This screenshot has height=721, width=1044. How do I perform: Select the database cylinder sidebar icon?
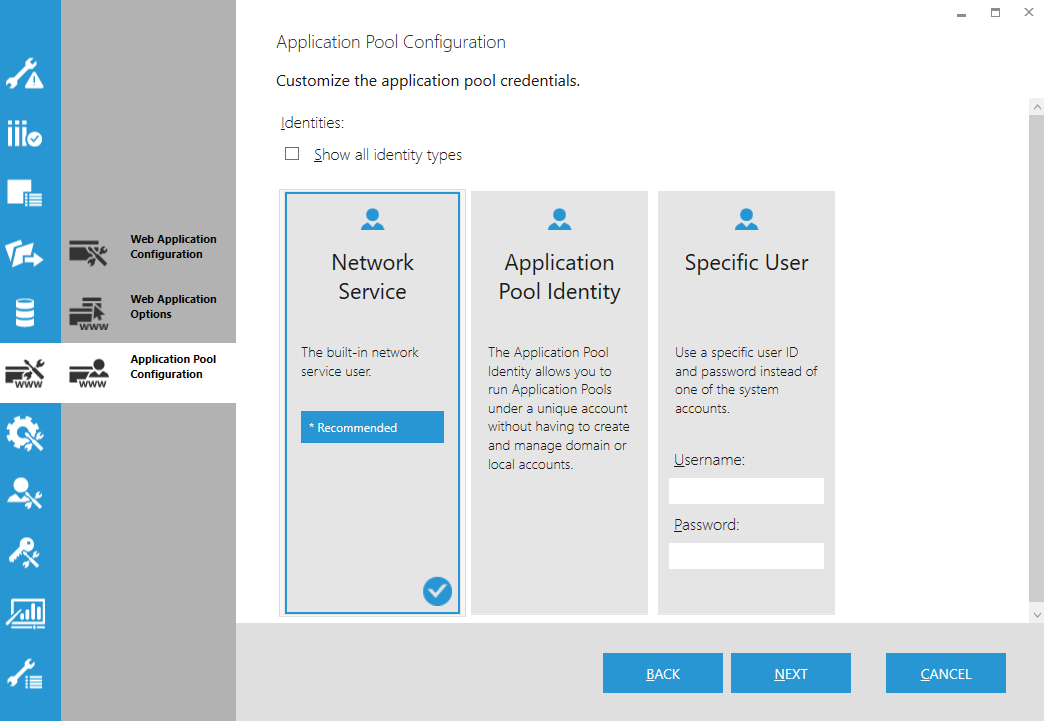pyautogui.click(x=25, y=313)
